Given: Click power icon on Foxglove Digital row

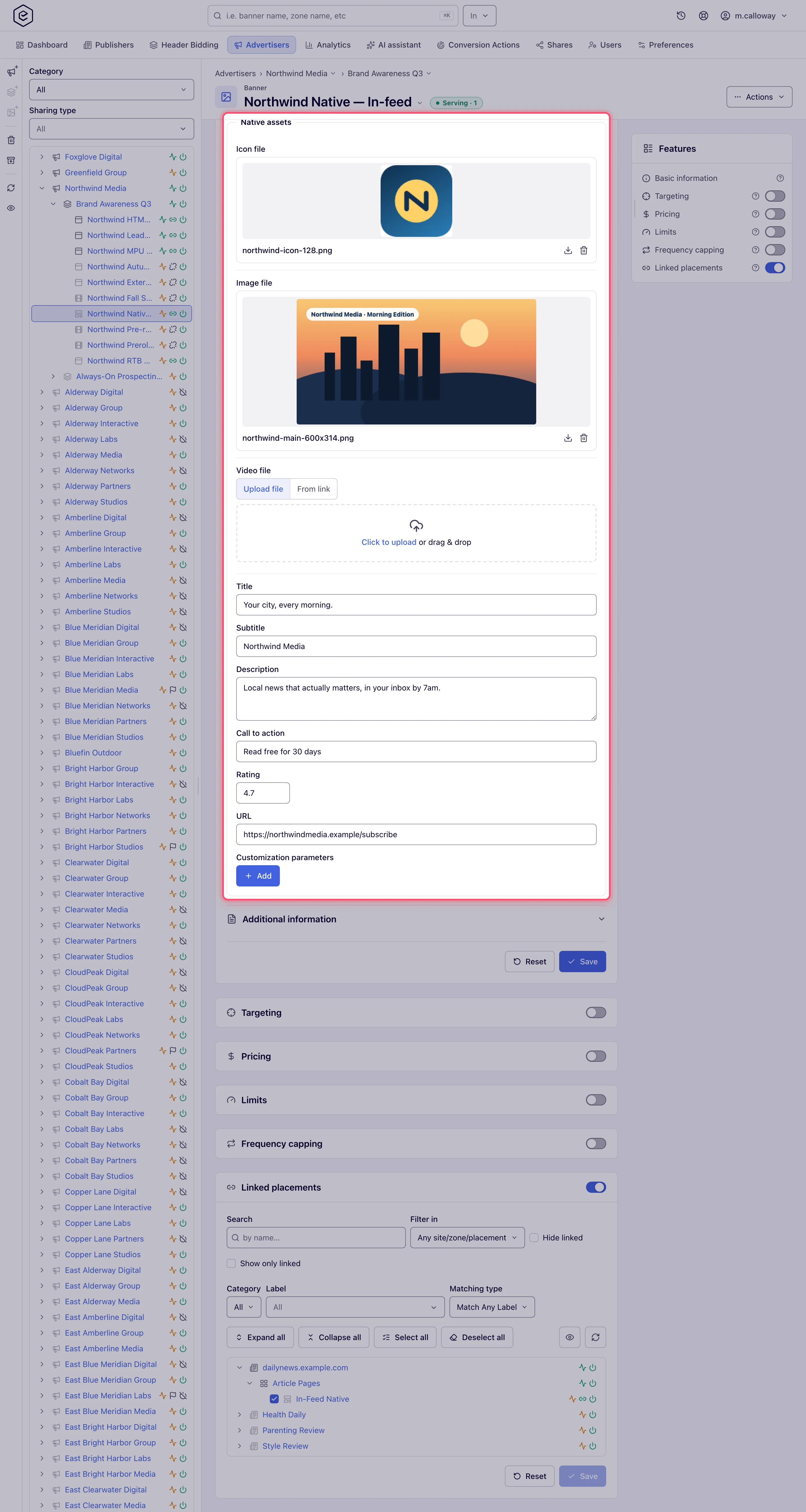Looking at the screenshot, I should (x=183, y=157).
